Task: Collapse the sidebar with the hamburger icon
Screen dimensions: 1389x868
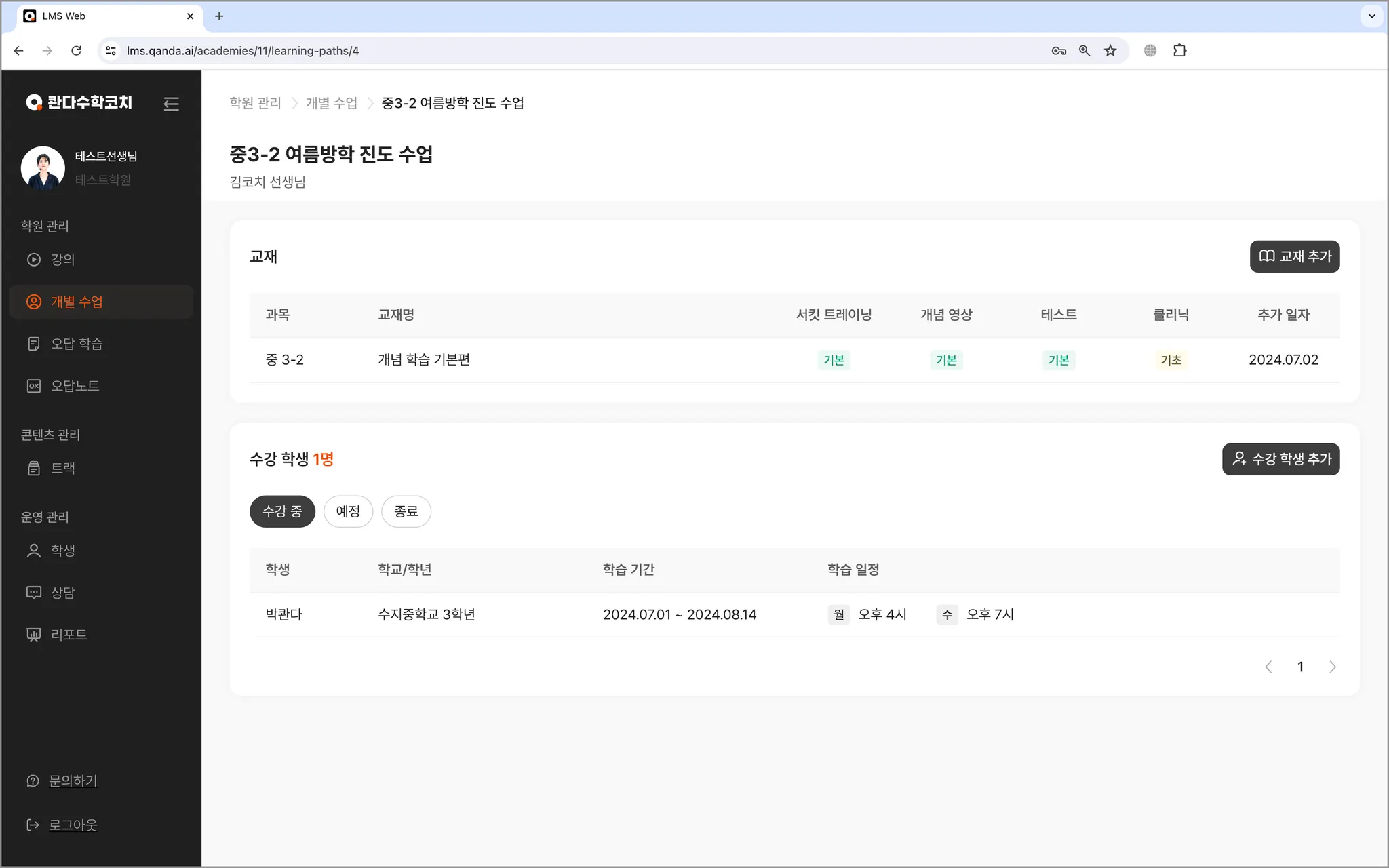Action: 171,104
